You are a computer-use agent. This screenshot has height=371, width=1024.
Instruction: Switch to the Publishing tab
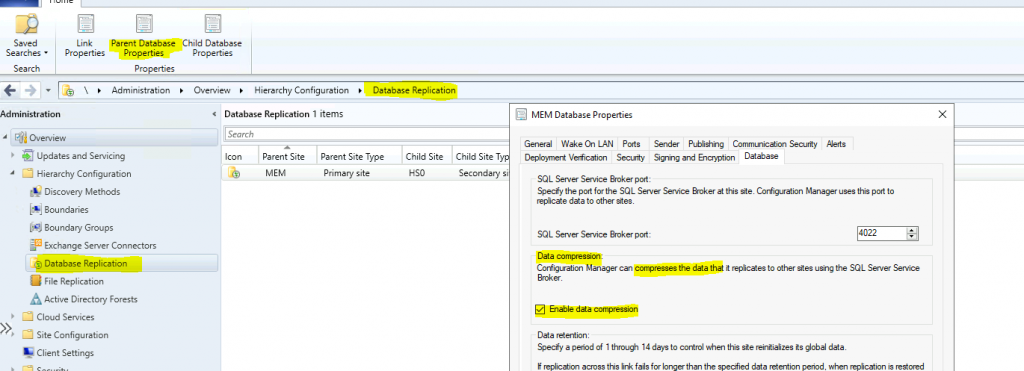tap(706, 144)
